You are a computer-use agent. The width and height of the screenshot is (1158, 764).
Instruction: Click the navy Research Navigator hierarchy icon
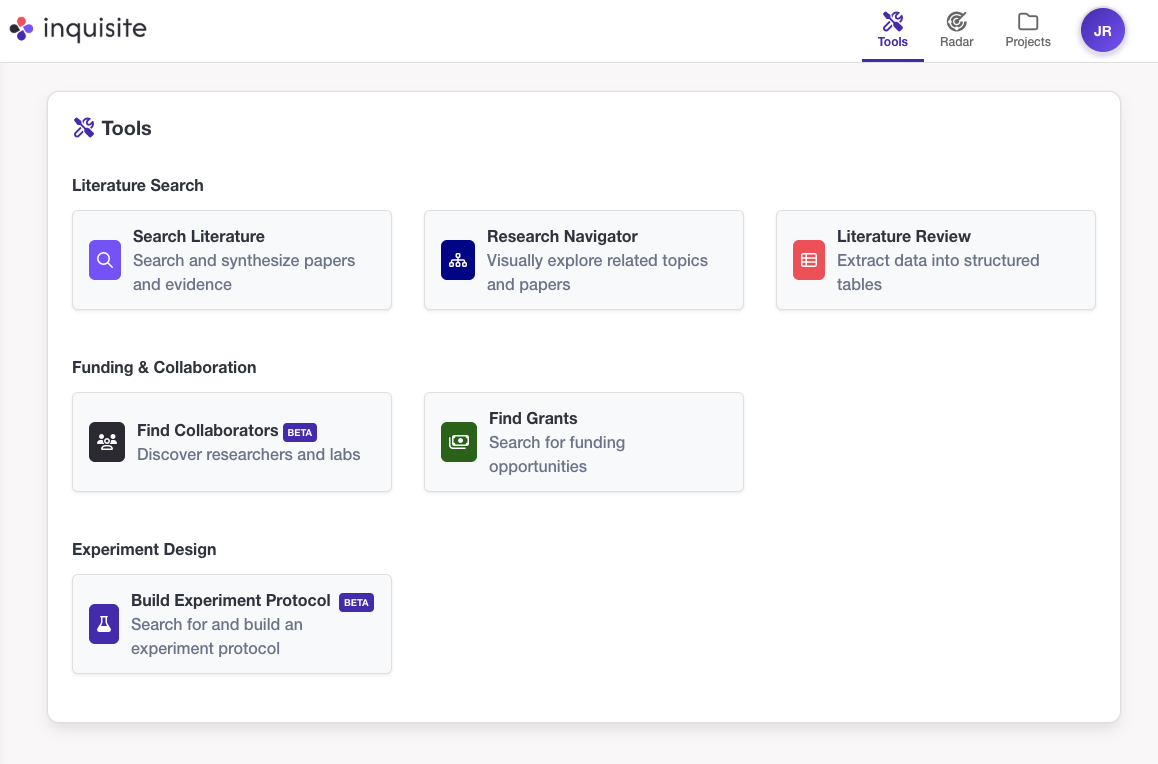[458, 260]
